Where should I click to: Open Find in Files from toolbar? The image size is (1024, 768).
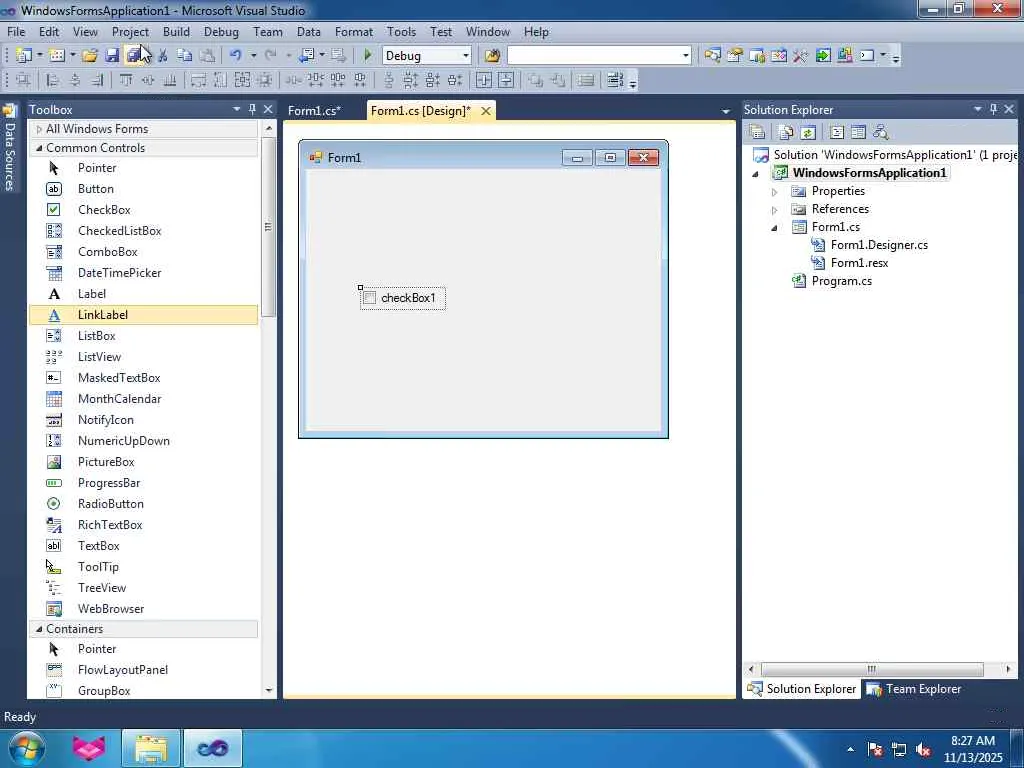click(x=492, y=56)
